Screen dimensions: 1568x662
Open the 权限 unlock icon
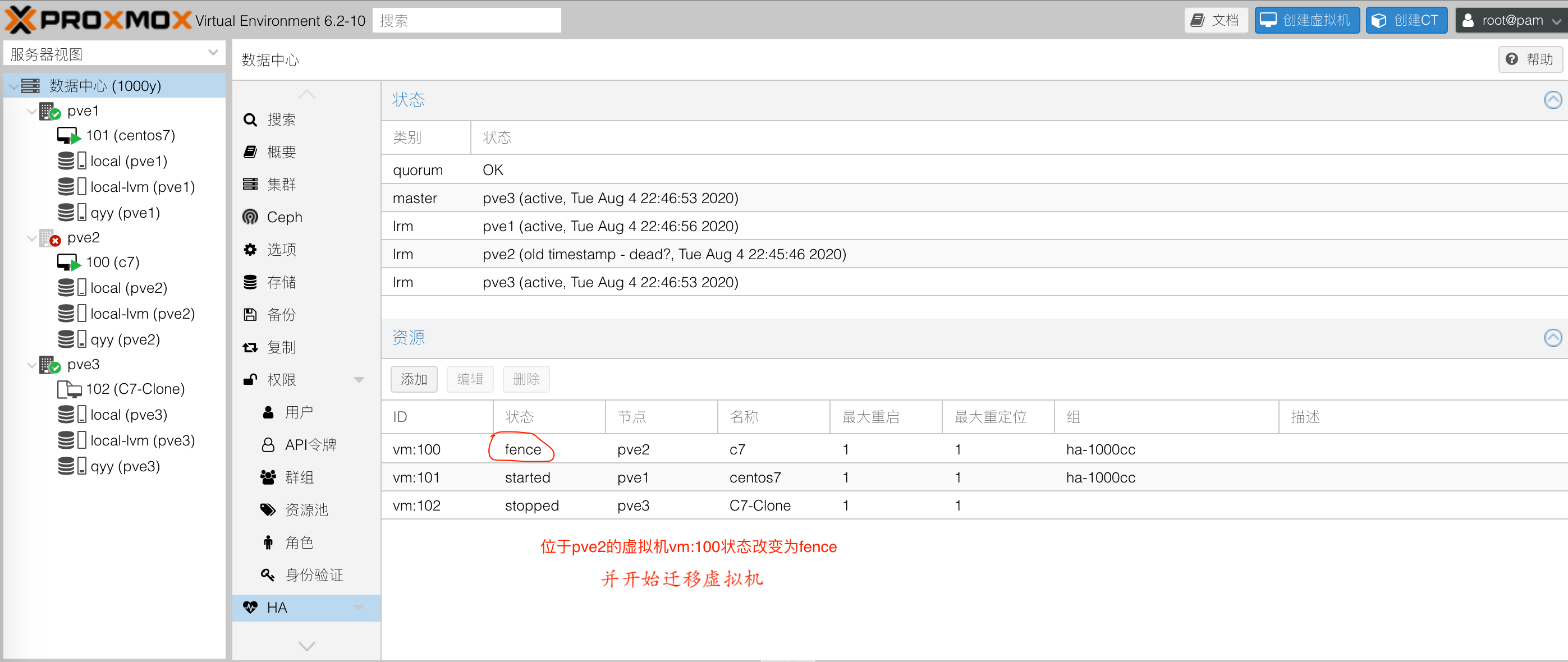click(250, 380)
